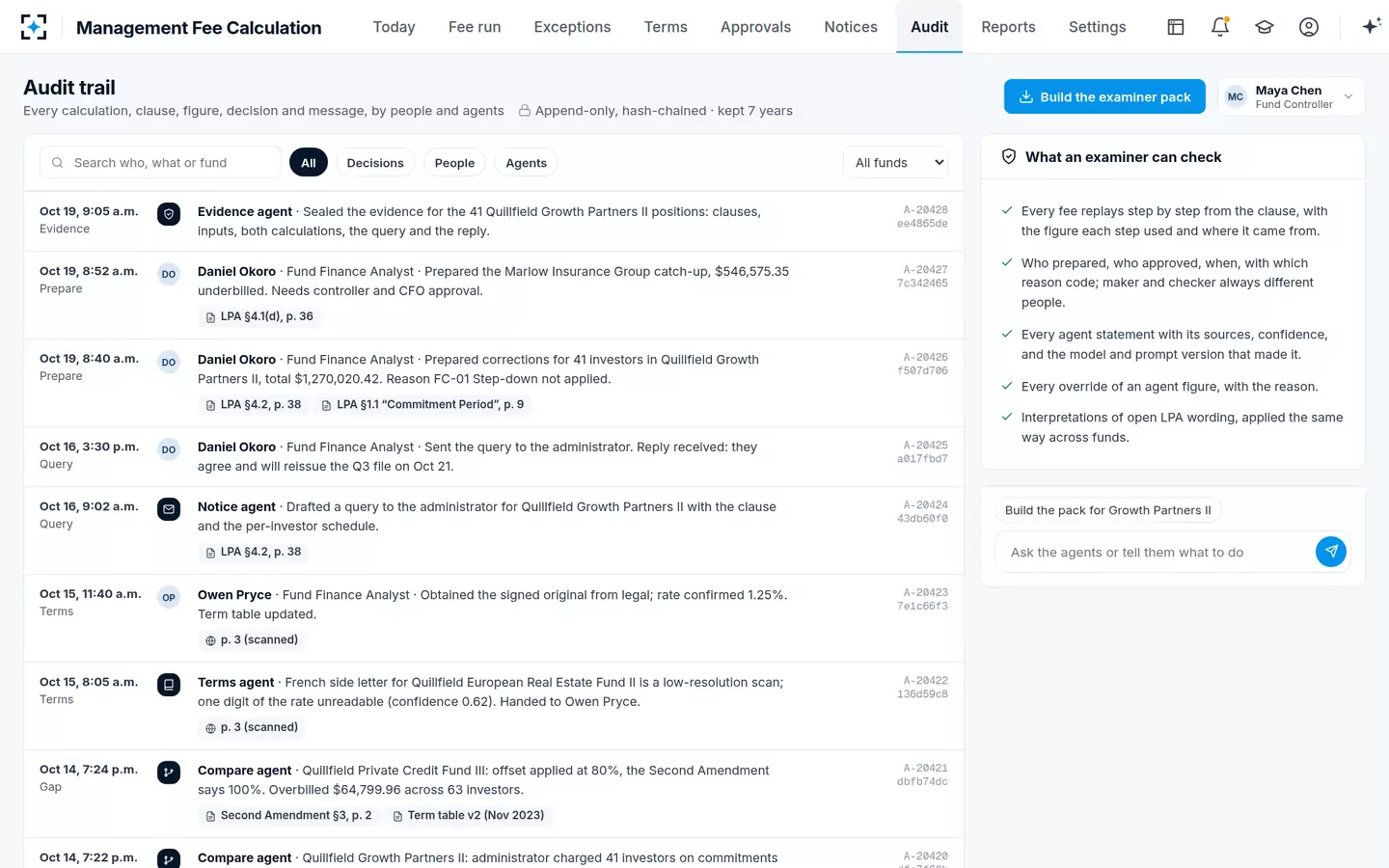Screen dimensions: 1389x868
Task: Open the layout panel icon in header
Action: (1176, 27)
